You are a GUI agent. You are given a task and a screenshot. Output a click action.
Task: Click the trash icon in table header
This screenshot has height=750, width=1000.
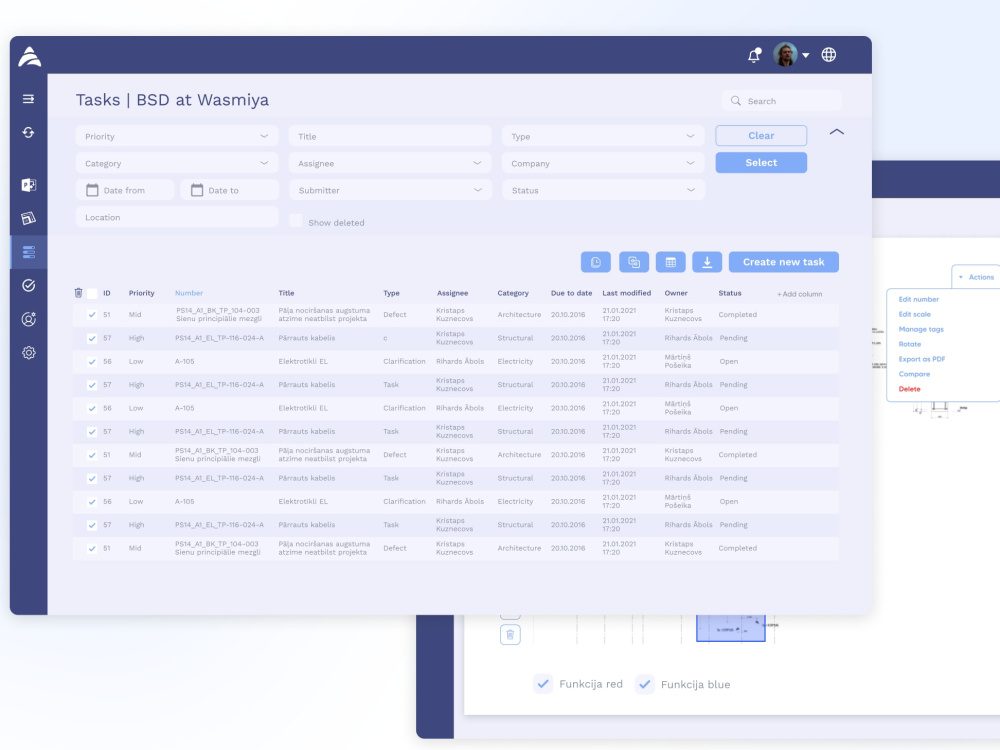[78, 293]
